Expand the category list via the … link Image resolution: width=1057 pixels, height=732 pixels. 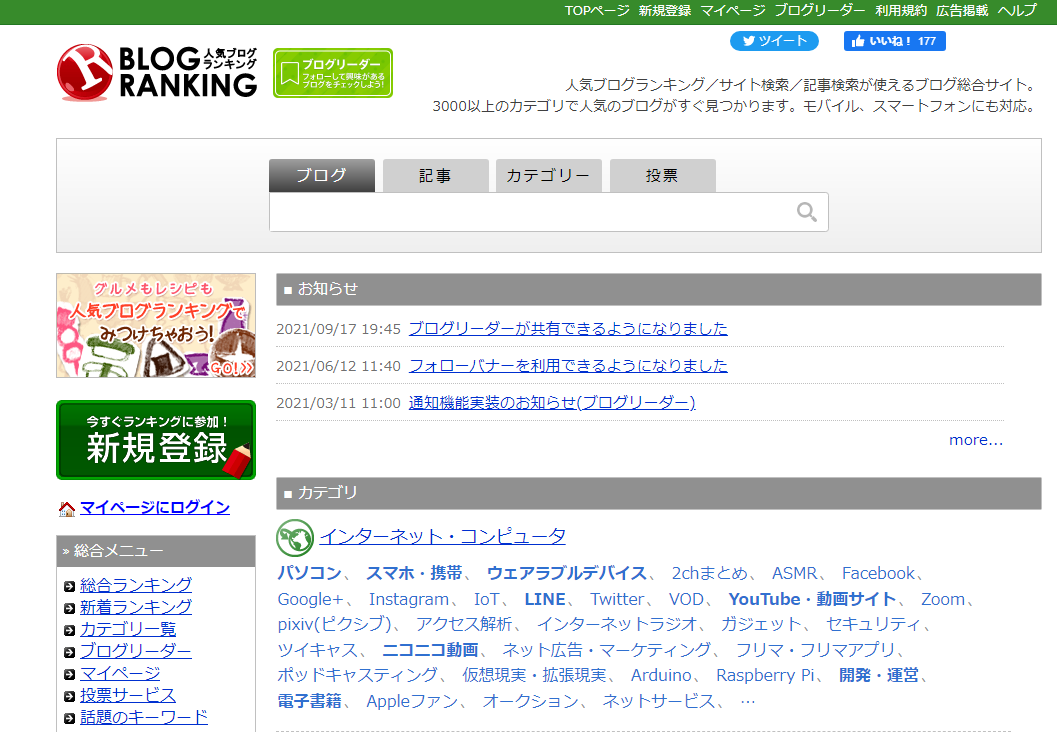point(747,701)
